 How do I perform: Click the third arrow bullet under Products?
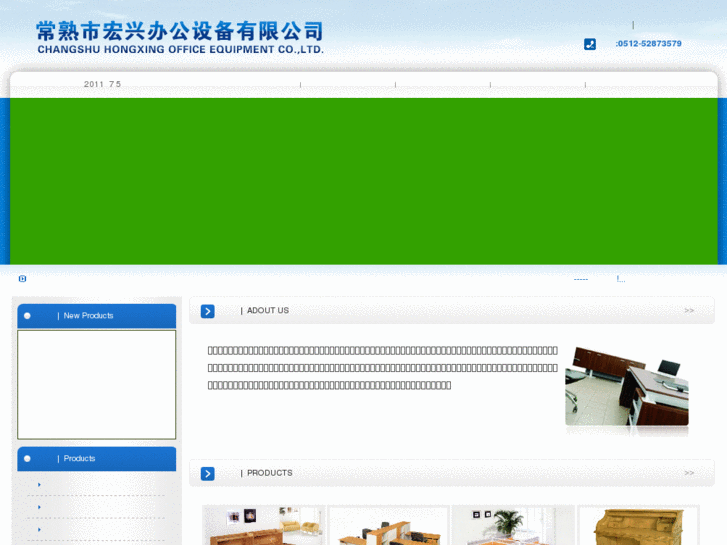39,529
